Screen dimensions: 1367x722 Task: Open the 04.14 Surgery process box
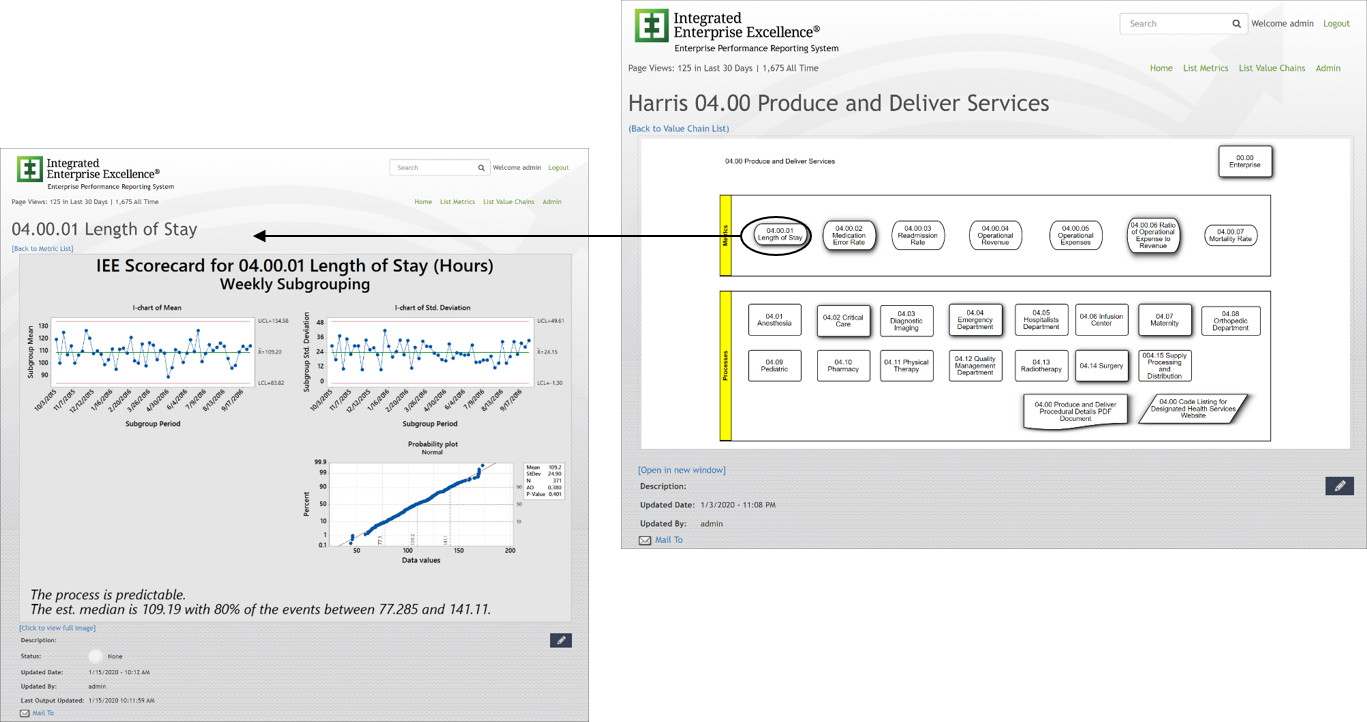pos(1101,366)
